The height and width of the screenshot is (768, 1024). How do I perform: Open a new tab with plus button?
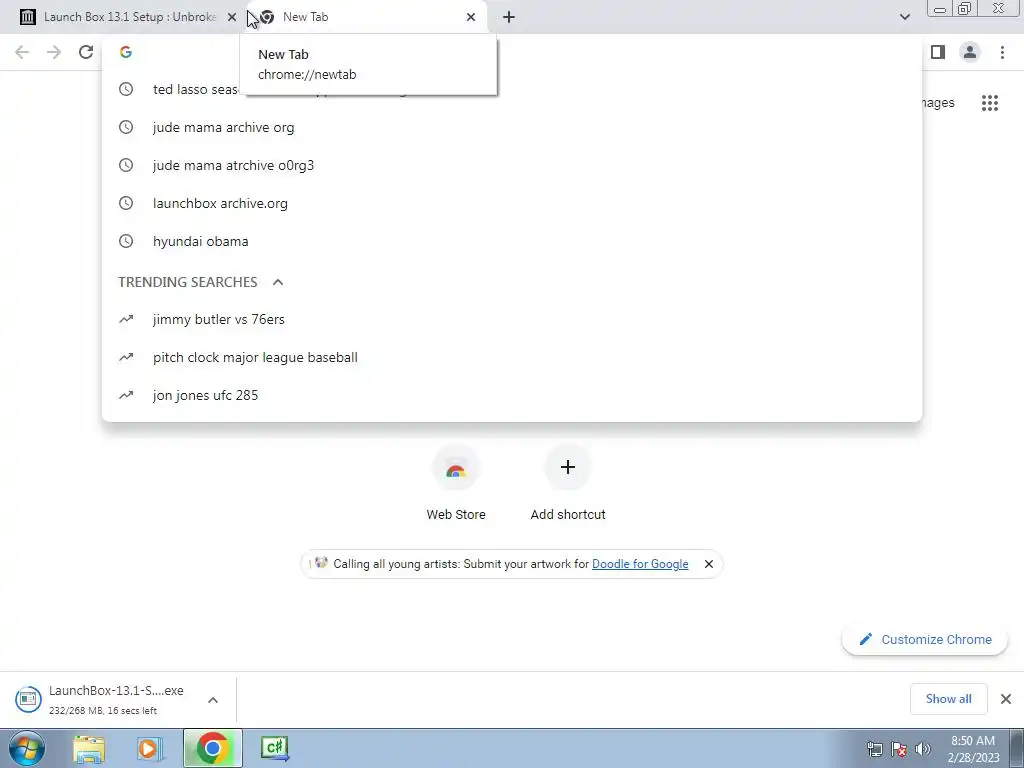(x=509, y=17)
